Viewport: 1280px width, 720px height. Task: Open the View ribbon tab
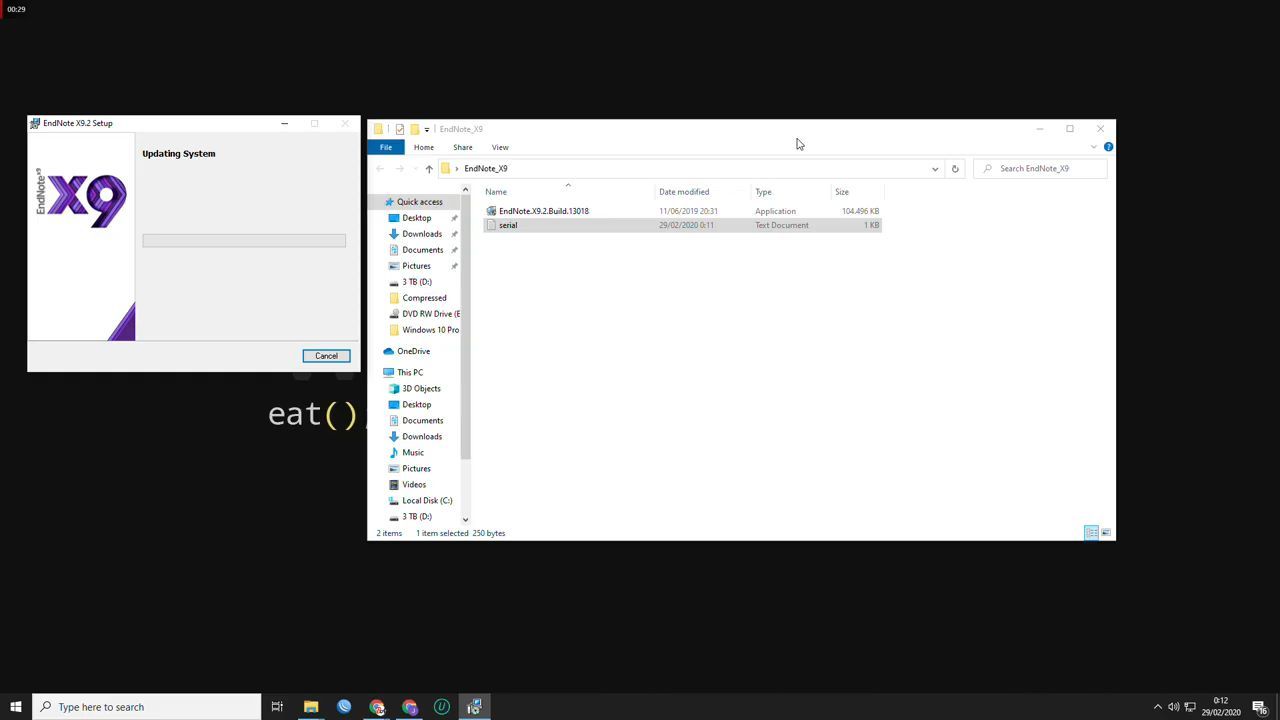(500, 147)
